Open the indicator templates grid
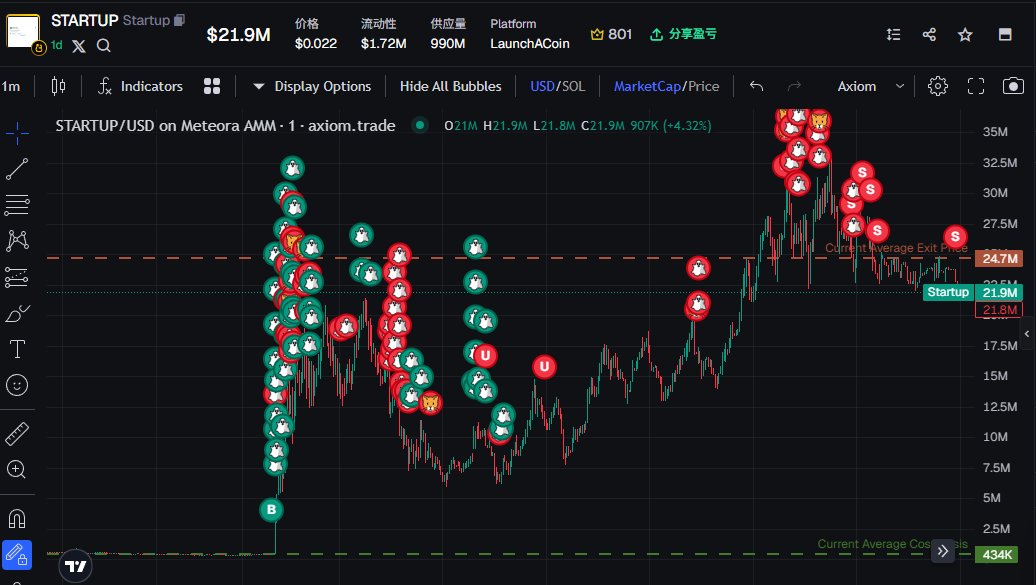1036x585 pixels. coord(212,86)
